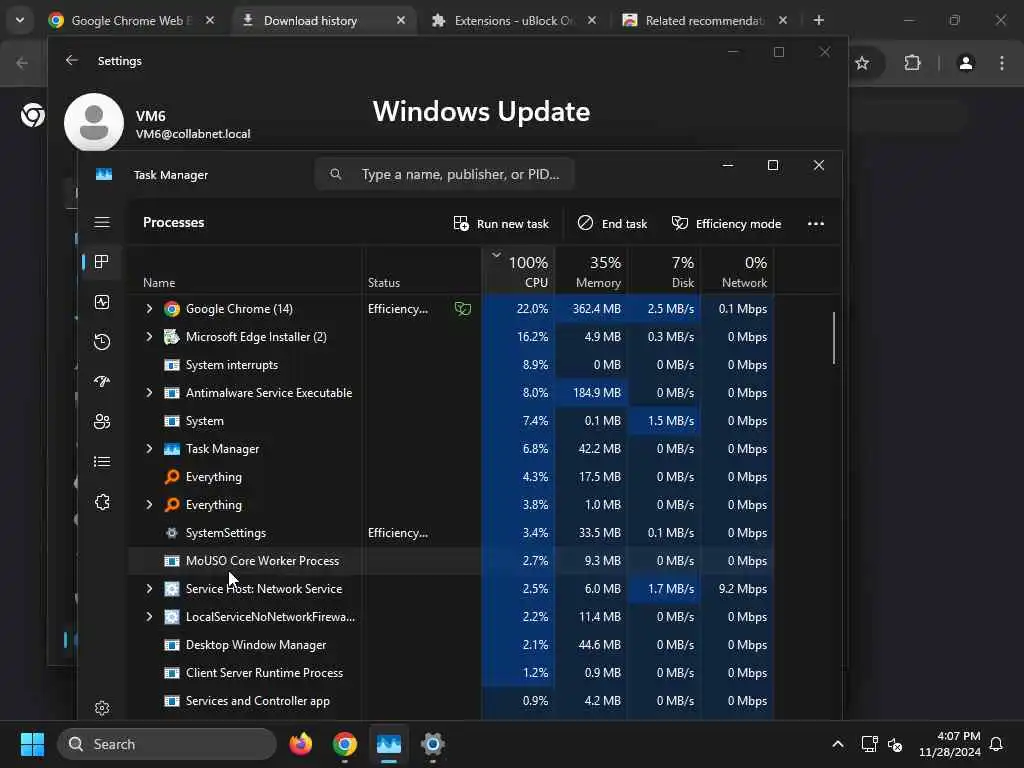Open Task Manager navigation hamburger menu
This screenshot has height=768, width=1024.
pyautogui.click(x=102, y=223)
